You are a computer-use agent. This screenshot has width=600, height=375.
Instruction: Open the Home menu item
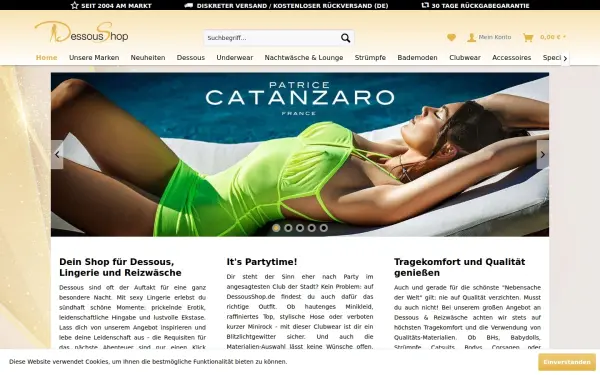click(x=47, y=58)
